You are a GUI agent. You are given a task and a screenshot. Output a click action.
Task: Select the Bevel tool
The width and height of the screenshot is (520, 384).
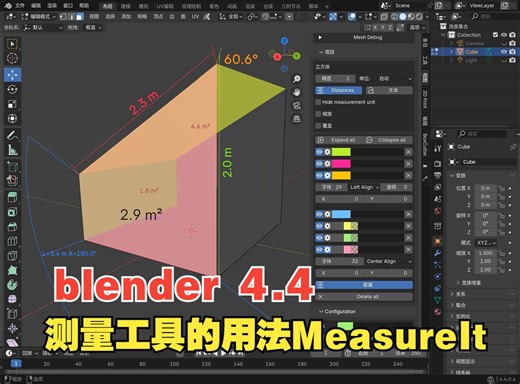(x=12, y=227)
